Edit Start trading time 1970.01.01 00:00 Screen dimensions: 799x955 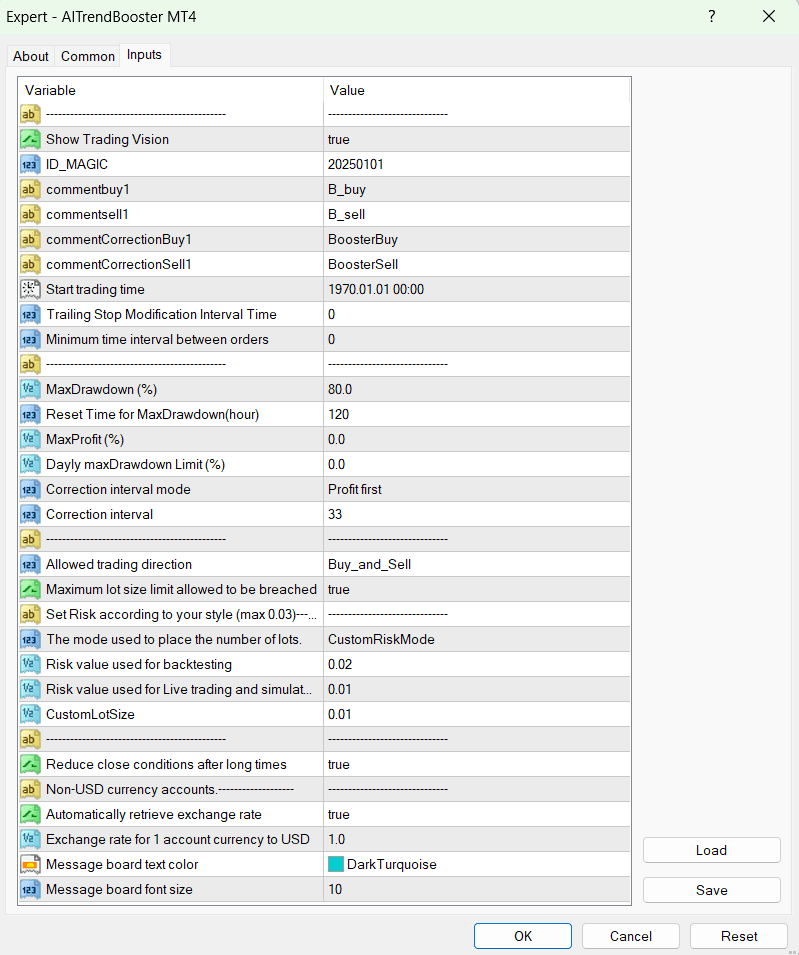click(x=477, y=289)
